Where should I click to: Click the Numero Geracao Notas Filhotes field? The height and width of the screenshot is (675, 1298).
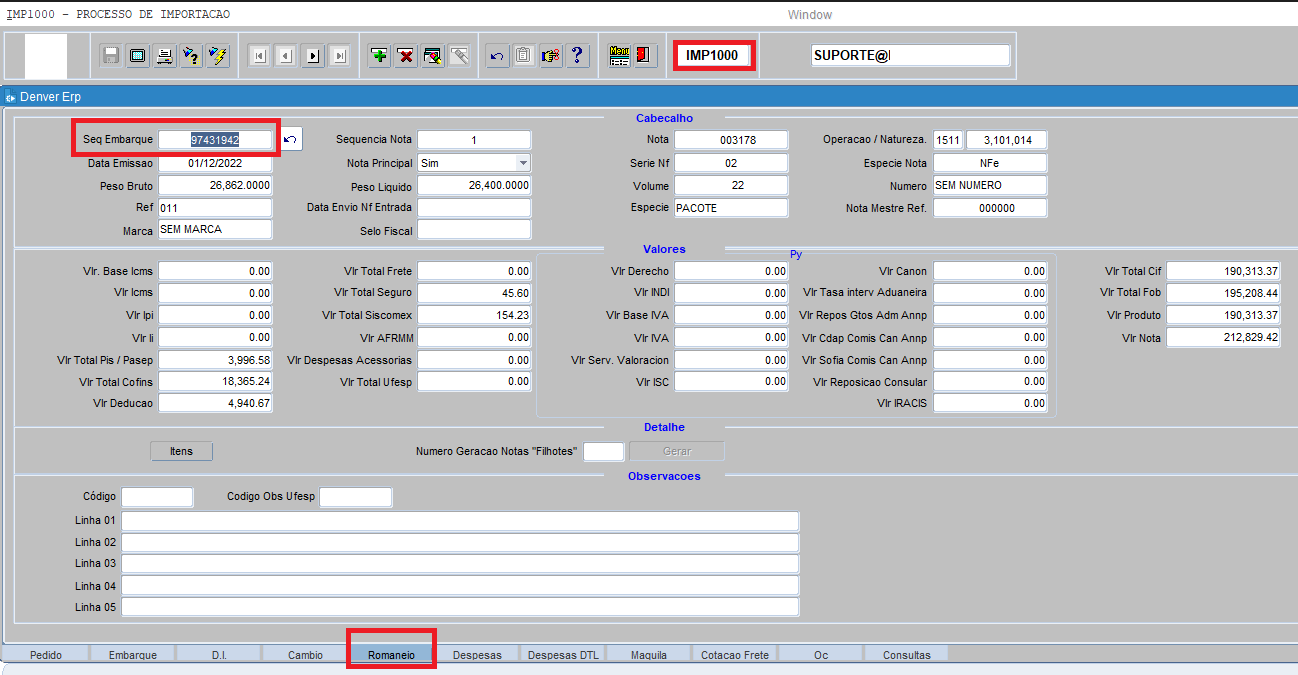tap(604, 451)
